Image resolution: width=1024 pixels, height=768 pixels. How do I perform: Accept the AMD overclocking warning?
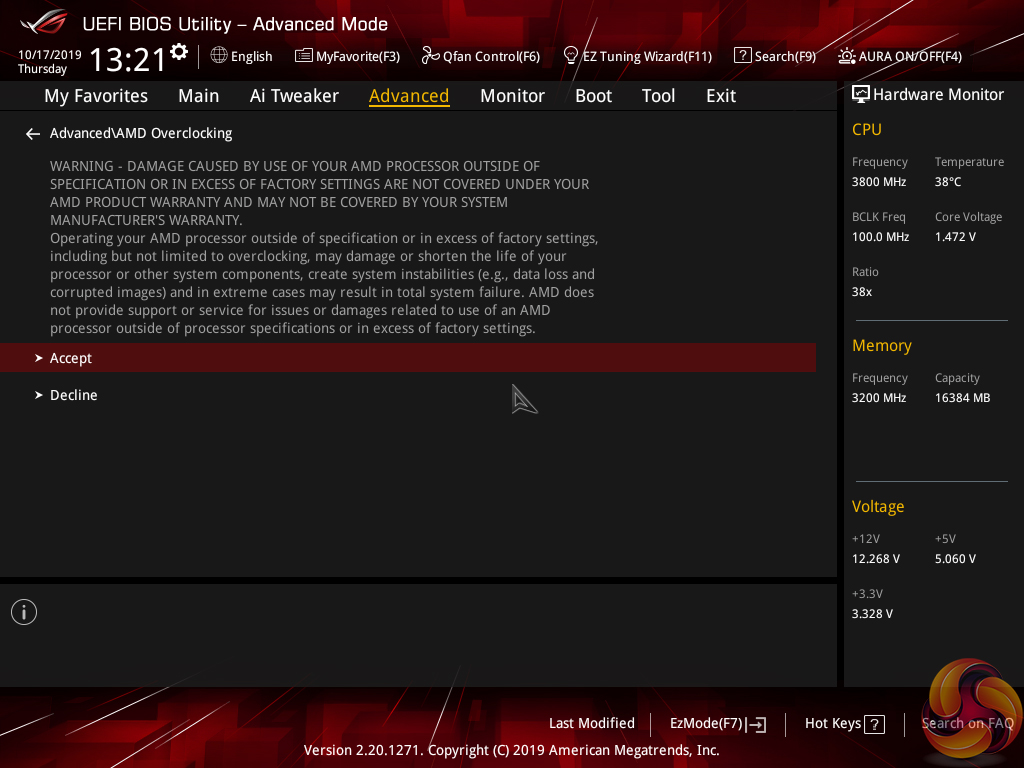(408, 358)
